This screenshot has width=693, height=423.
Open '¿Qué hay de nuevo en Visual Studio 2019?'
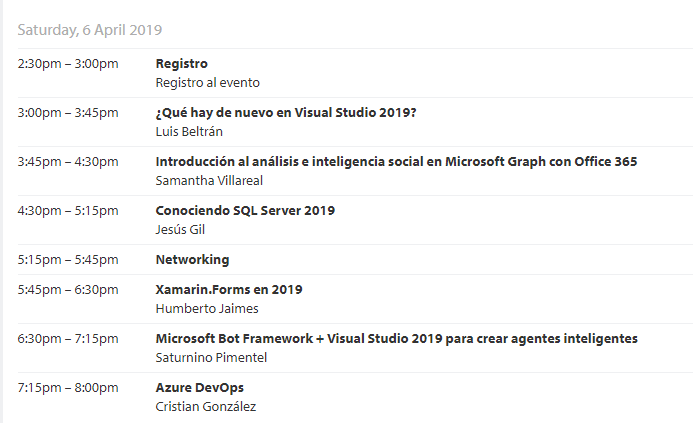(286, 113)
